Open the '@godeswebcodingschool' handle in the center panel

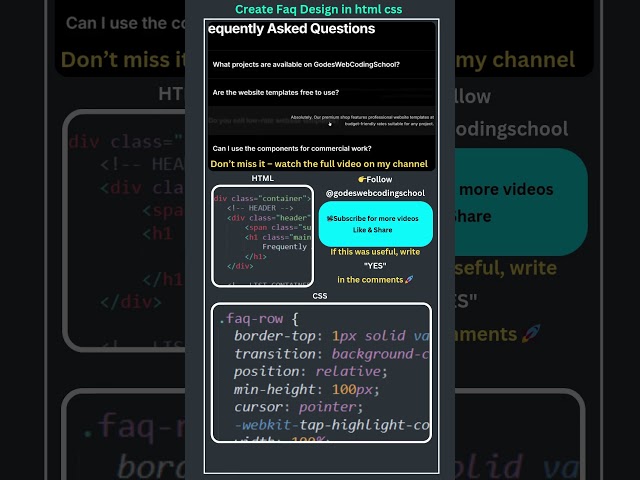375,193
